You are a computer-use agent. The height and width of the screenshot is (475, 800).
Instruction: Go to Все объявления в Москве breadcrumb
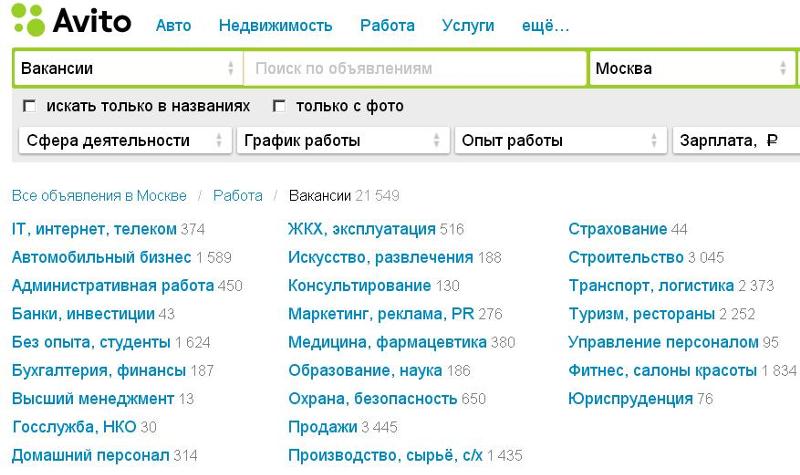coord(99,195)
